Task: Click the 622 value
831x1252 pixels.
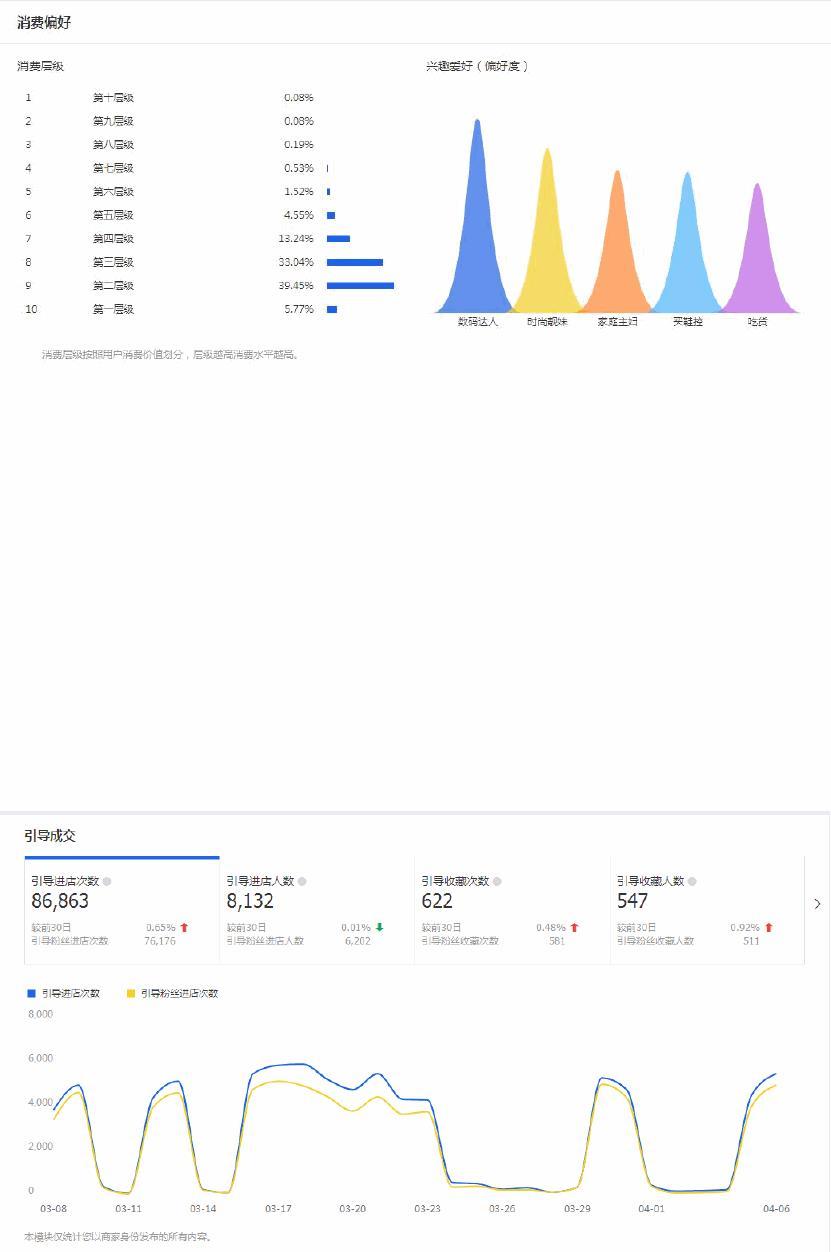Action: pos(437,901)
